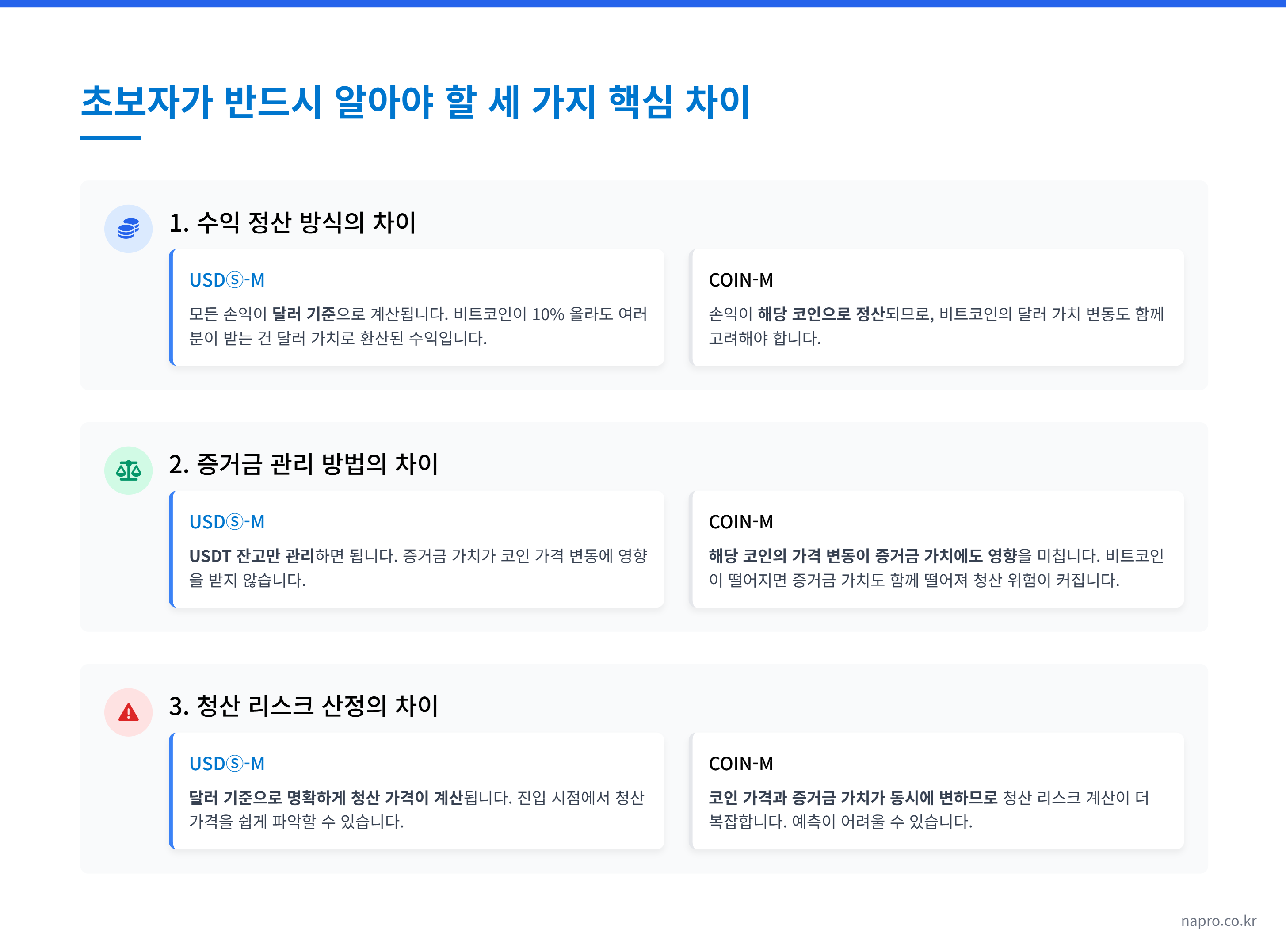Click the text 복잡합니다. 예측이 어려울 수 있습니다.

841,821
